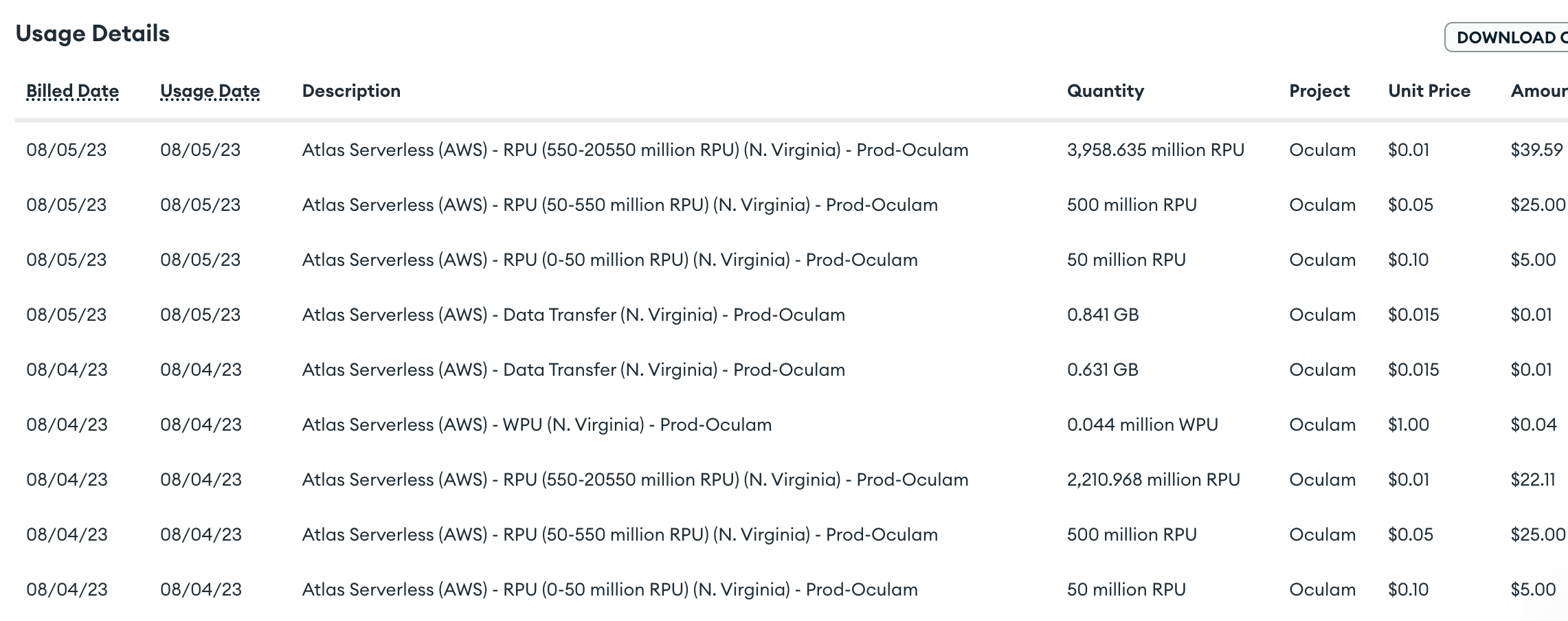Select the 3,958.635 million RPU quantity cell
Screen dimensions: 1568x621
(x=1155, y=150)
